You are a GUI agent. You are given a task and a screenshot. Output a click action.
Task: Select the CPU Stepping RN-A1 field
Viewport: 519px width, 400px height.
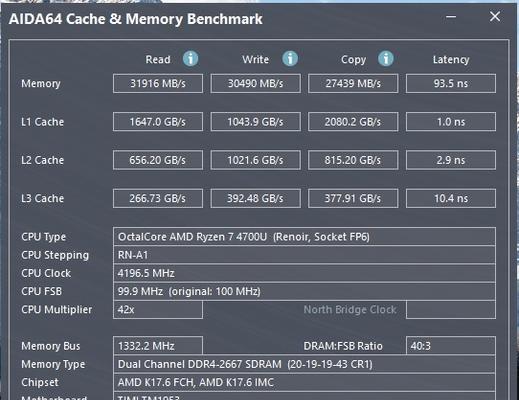point(304,255)
